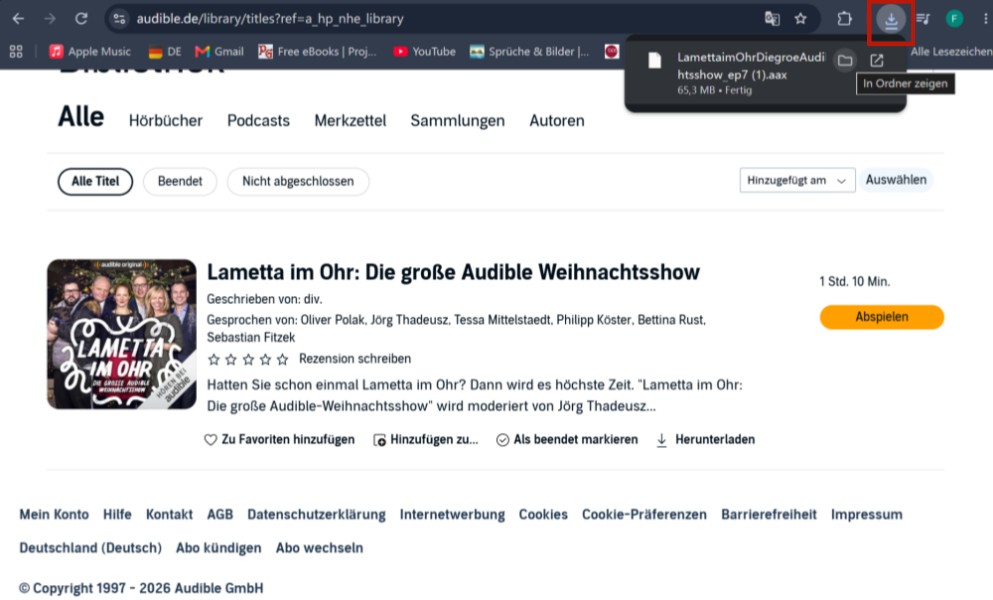
Task: Bookmark this page with star icon
Action: tap(800, 19)
